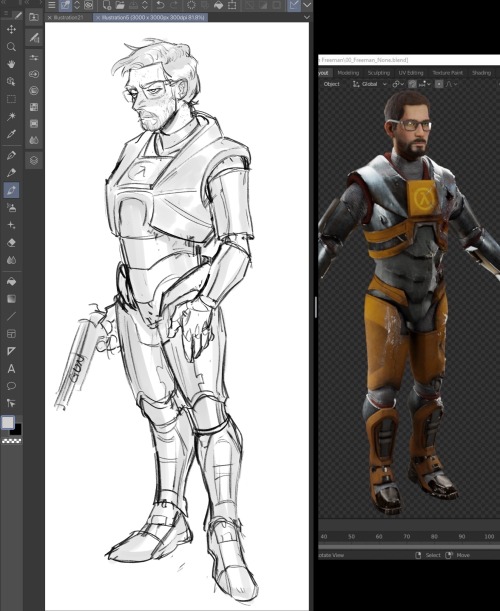Toggle Blender snapping magnet button
The height and width of the screenshot is (611, 500).
click(412, 84)
